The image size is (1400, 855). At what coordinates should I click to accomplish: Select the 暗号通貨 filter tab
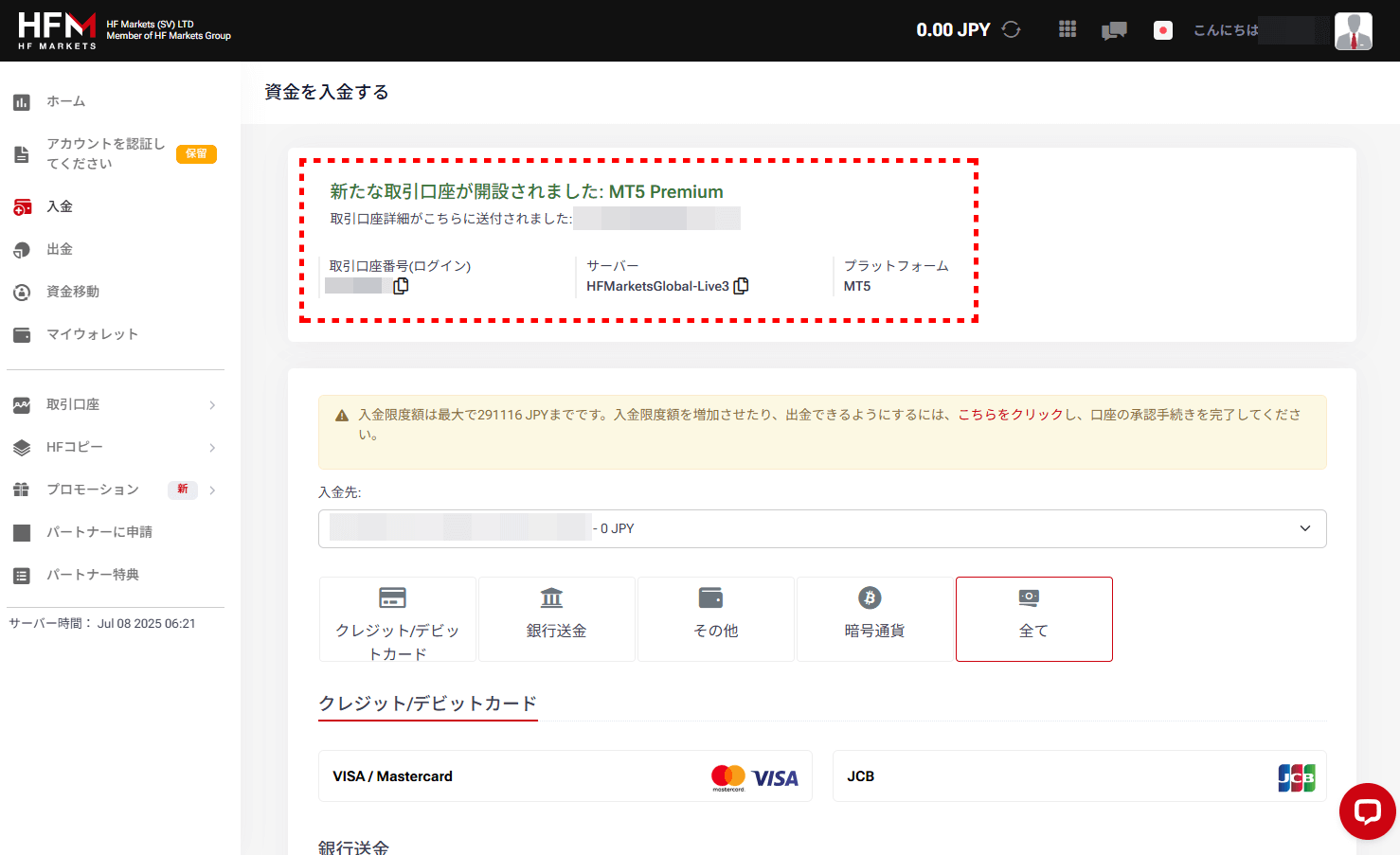875,619
